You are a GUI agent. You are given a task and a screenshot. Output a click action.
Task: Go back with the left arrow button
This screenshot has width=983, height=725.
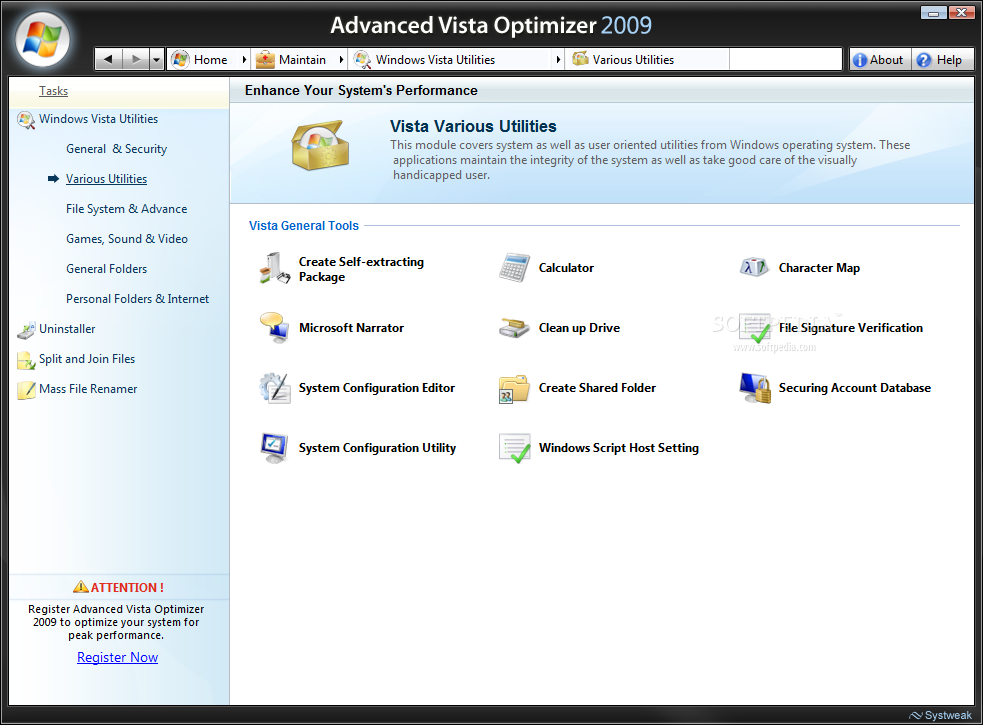click(x=108, y=60)
